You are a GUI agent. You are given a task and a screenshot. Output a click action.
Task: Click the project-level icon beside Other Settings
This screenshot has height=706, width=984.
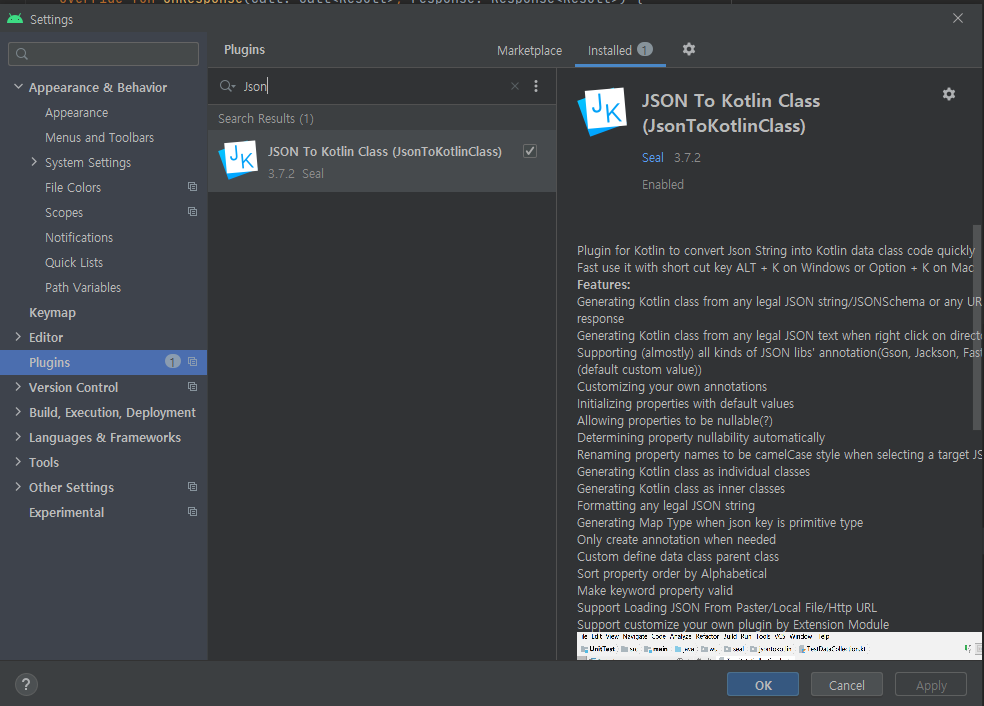point(193,486)
